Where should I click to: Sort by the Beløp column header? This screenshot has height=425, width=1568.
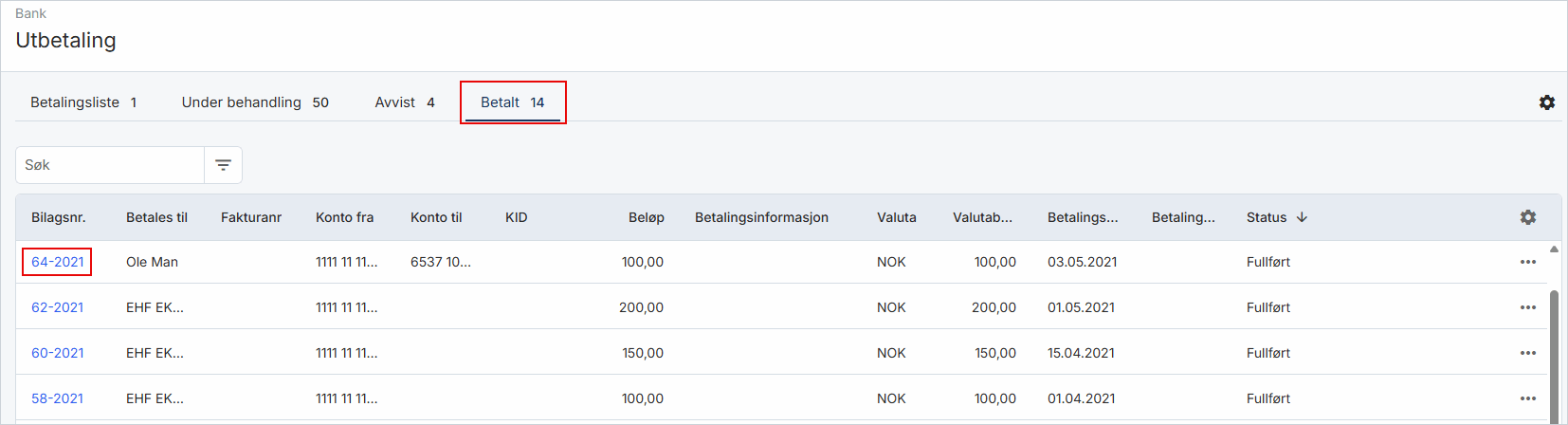pyautogui.click(x=646, y=217)
